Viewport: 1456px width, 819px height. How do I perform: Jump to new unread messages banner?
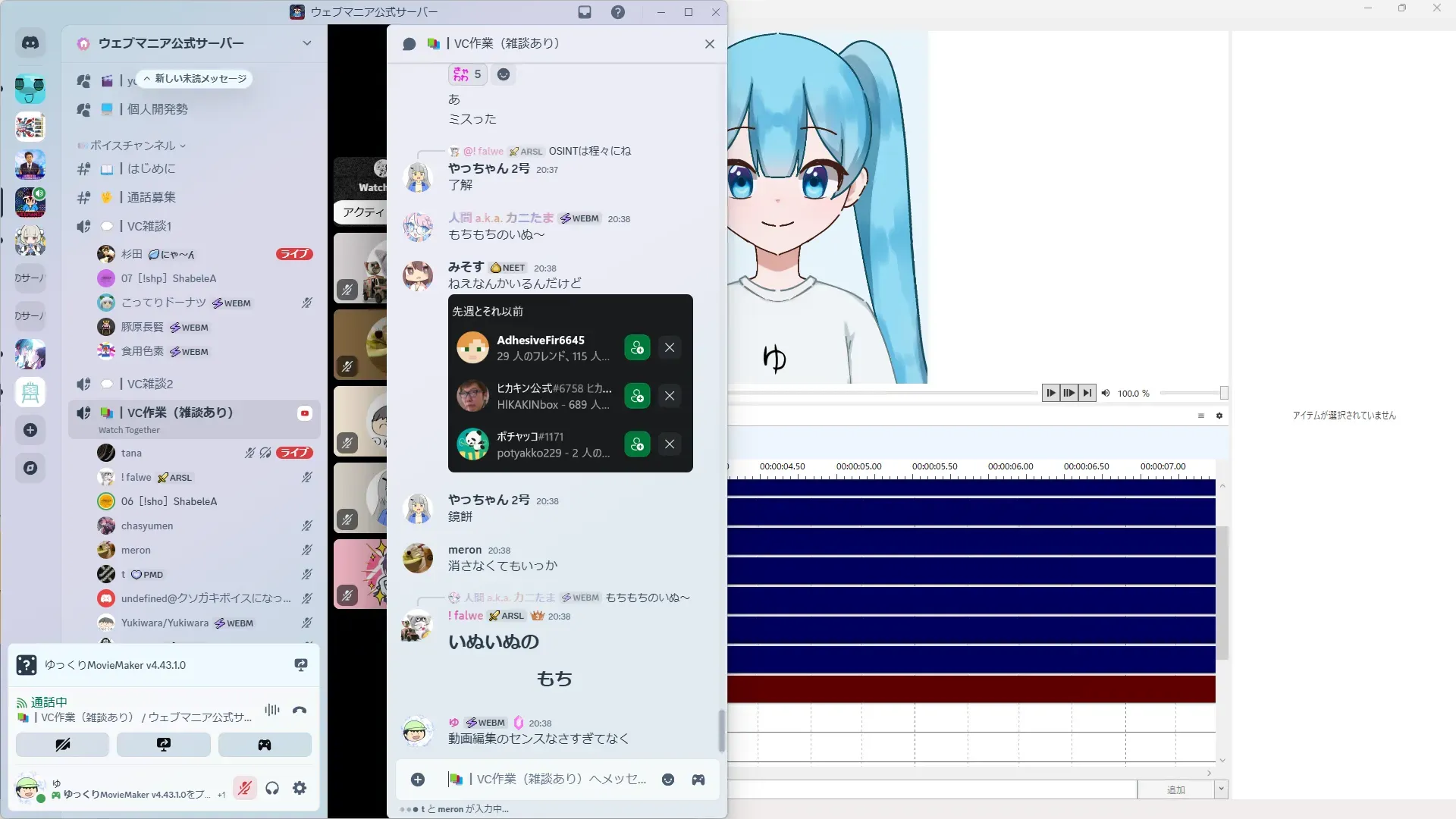coord(196,79)
